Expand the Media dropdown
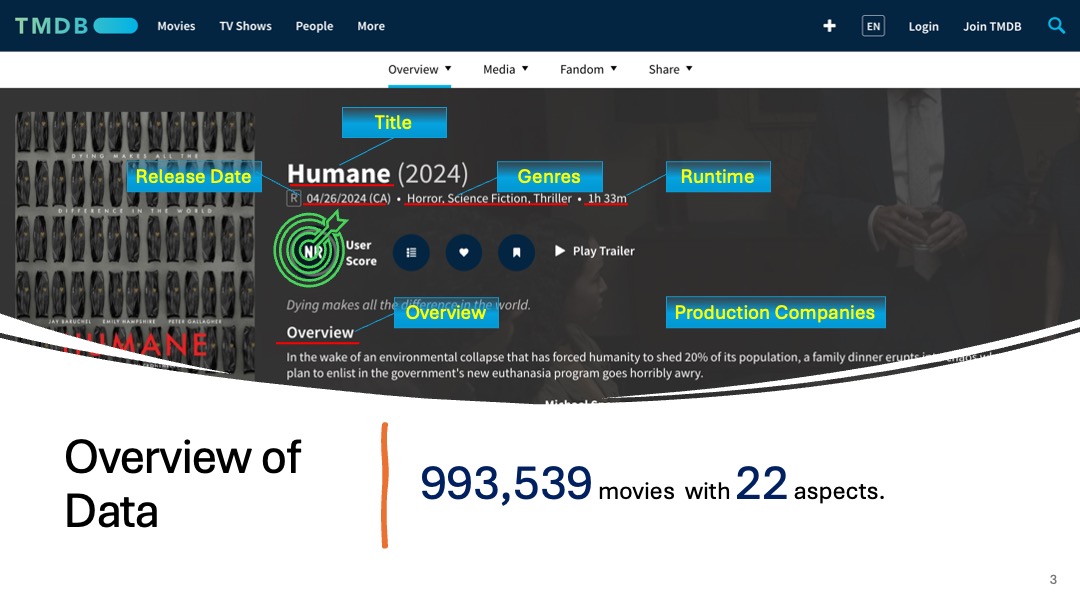This screenshot has width=1080, height=608. [x=505, y=69]
